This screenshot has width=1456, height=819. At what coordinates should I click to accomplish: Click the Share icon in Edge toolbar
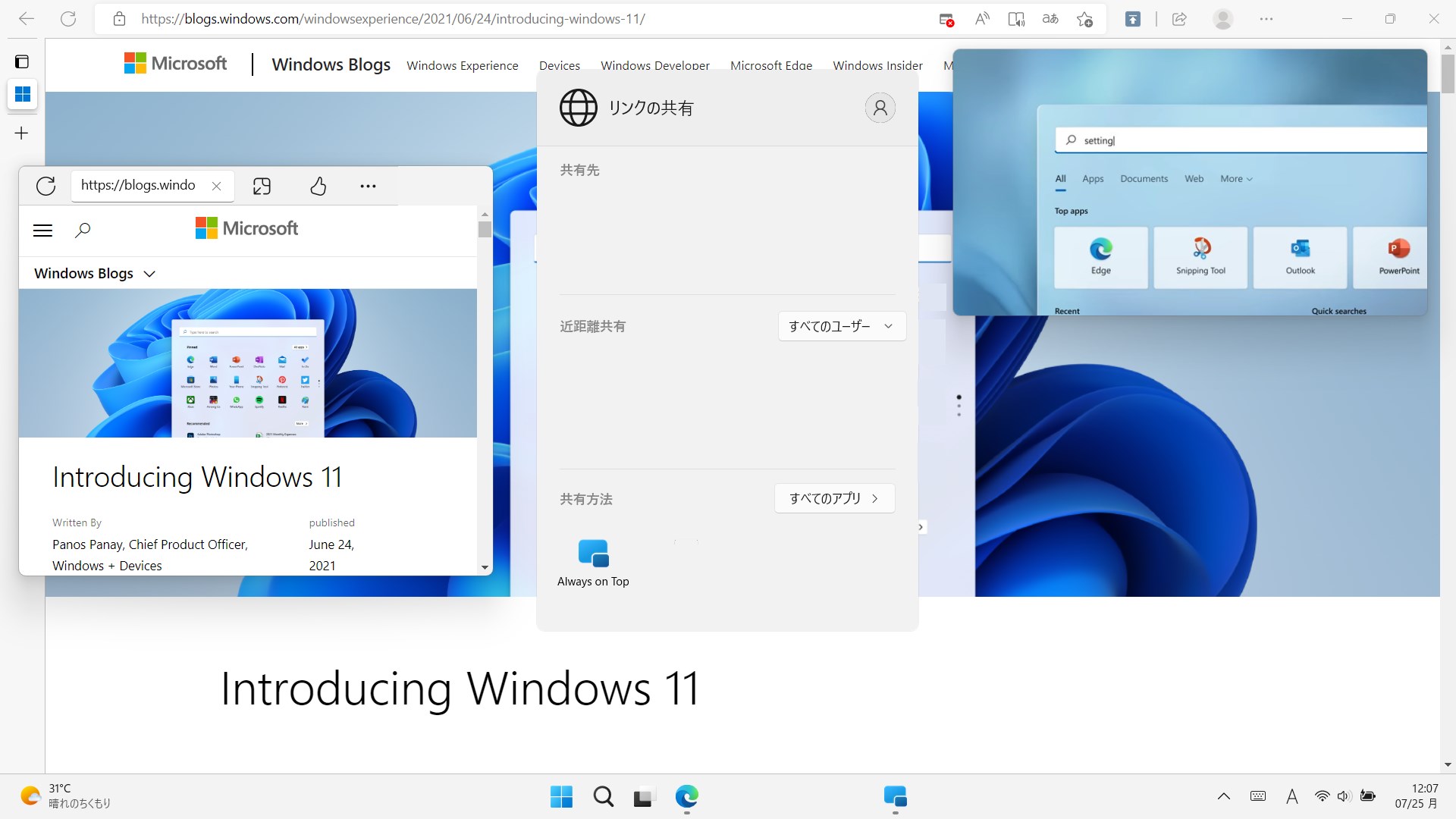click(x=1179, y=19)
